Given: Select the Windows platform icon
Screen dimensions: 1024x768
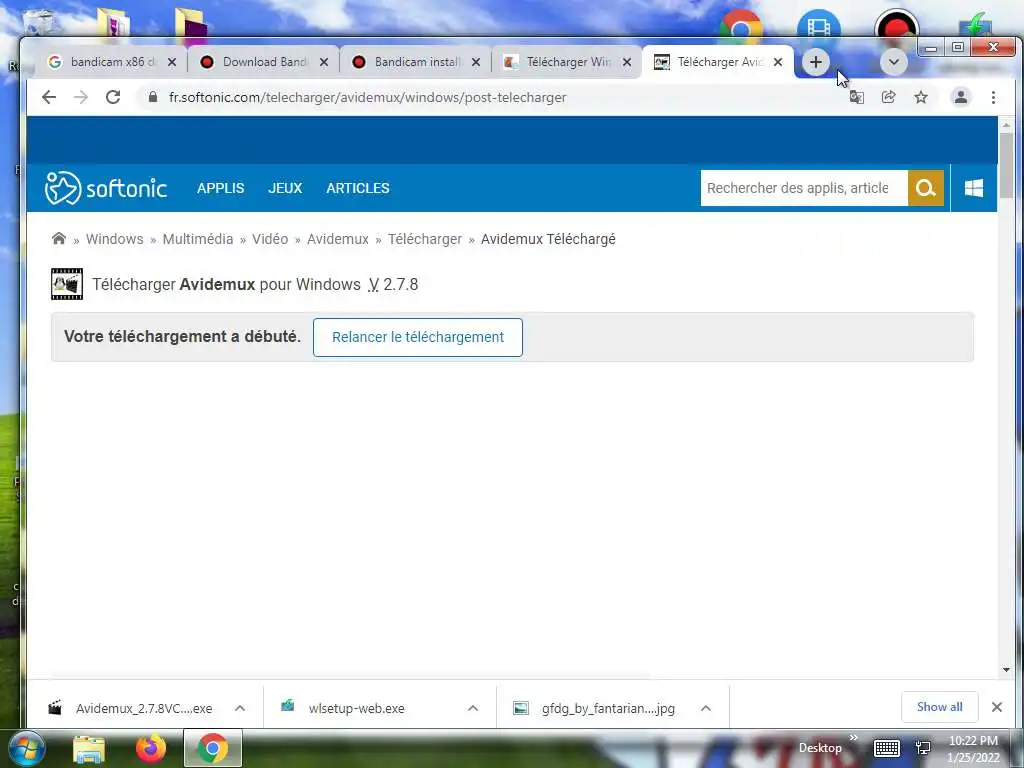Looking at the screenshot, I should pyautogui.click(x=974, y=188).
